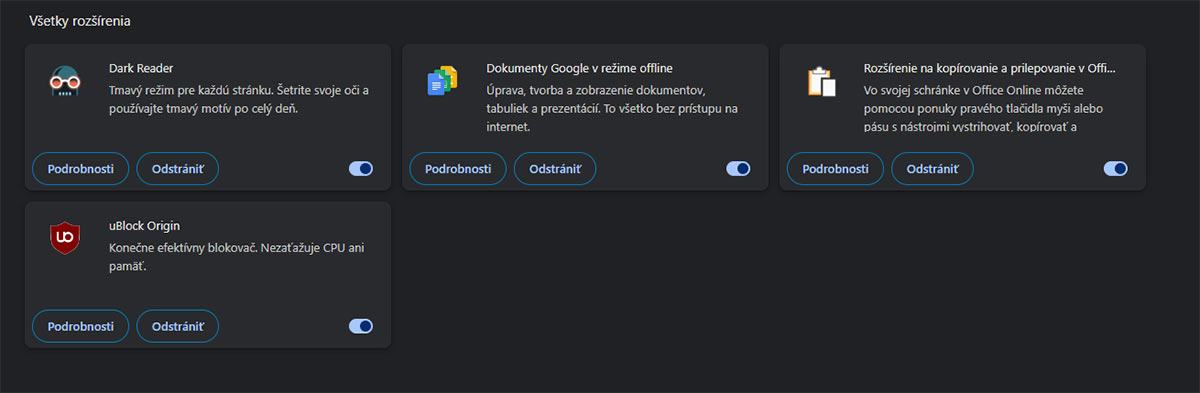The height and width of the screenshot is (393, 1200).
Task: Remove Dark Reader with Odstrániť
Action: pos(178,169)
